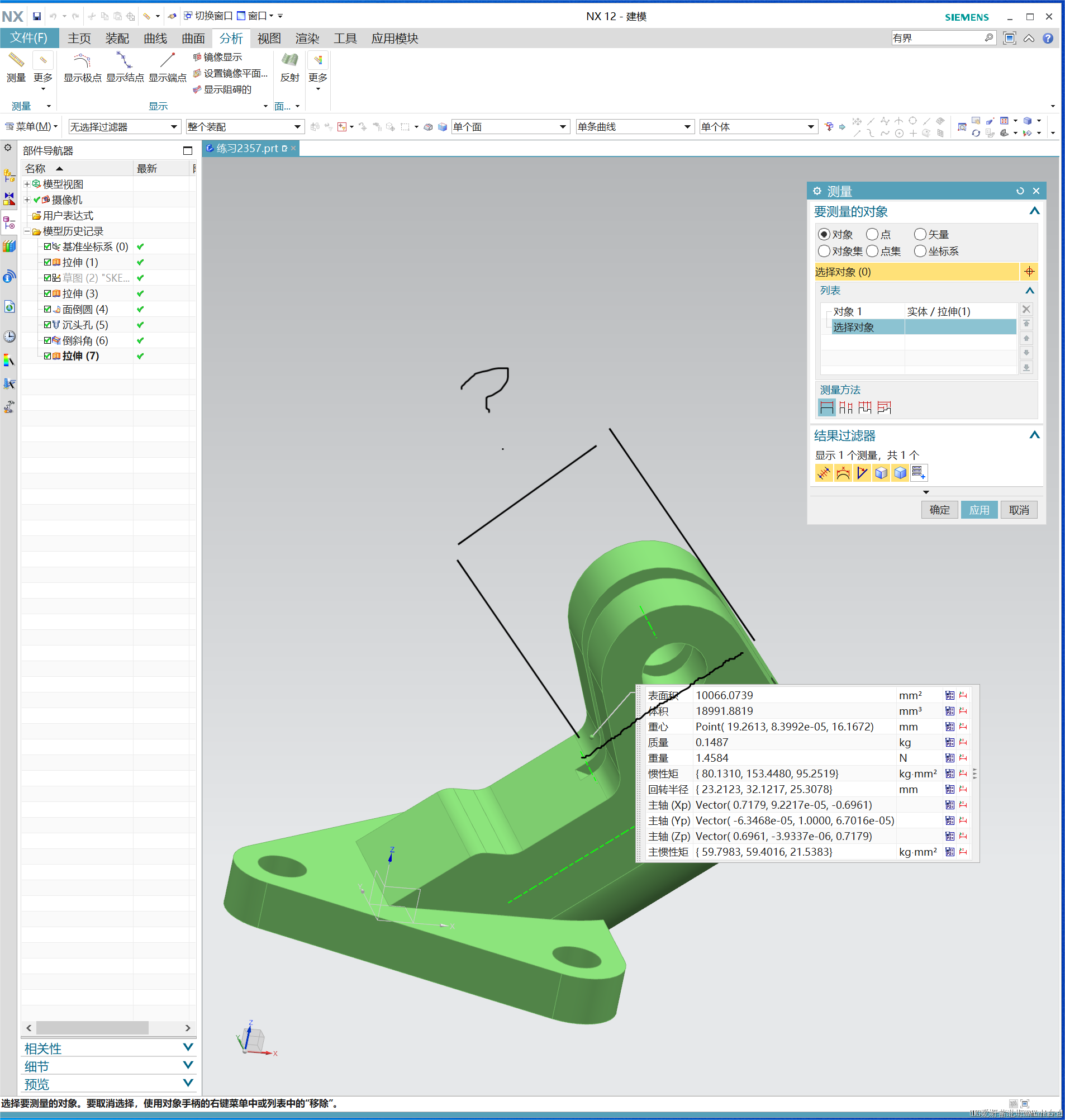This screenshot has height=1120, width=1065.
Task: Click the 设置镜像平面 item
Action: (230, 73)
